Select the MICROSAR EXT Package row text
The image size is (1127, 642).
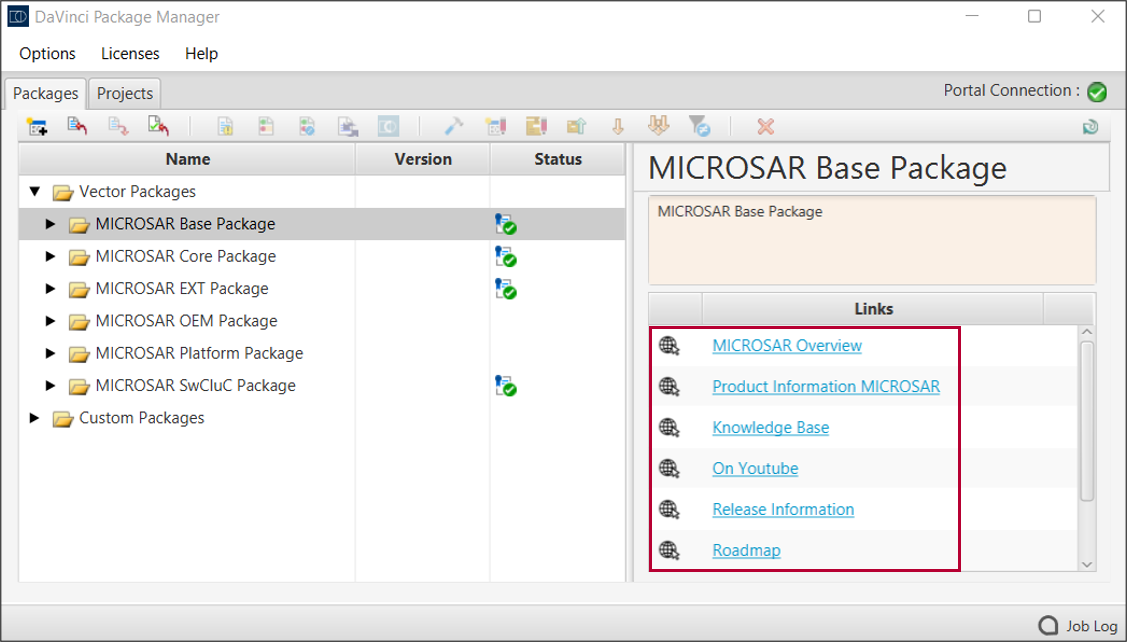click(182, 289)
